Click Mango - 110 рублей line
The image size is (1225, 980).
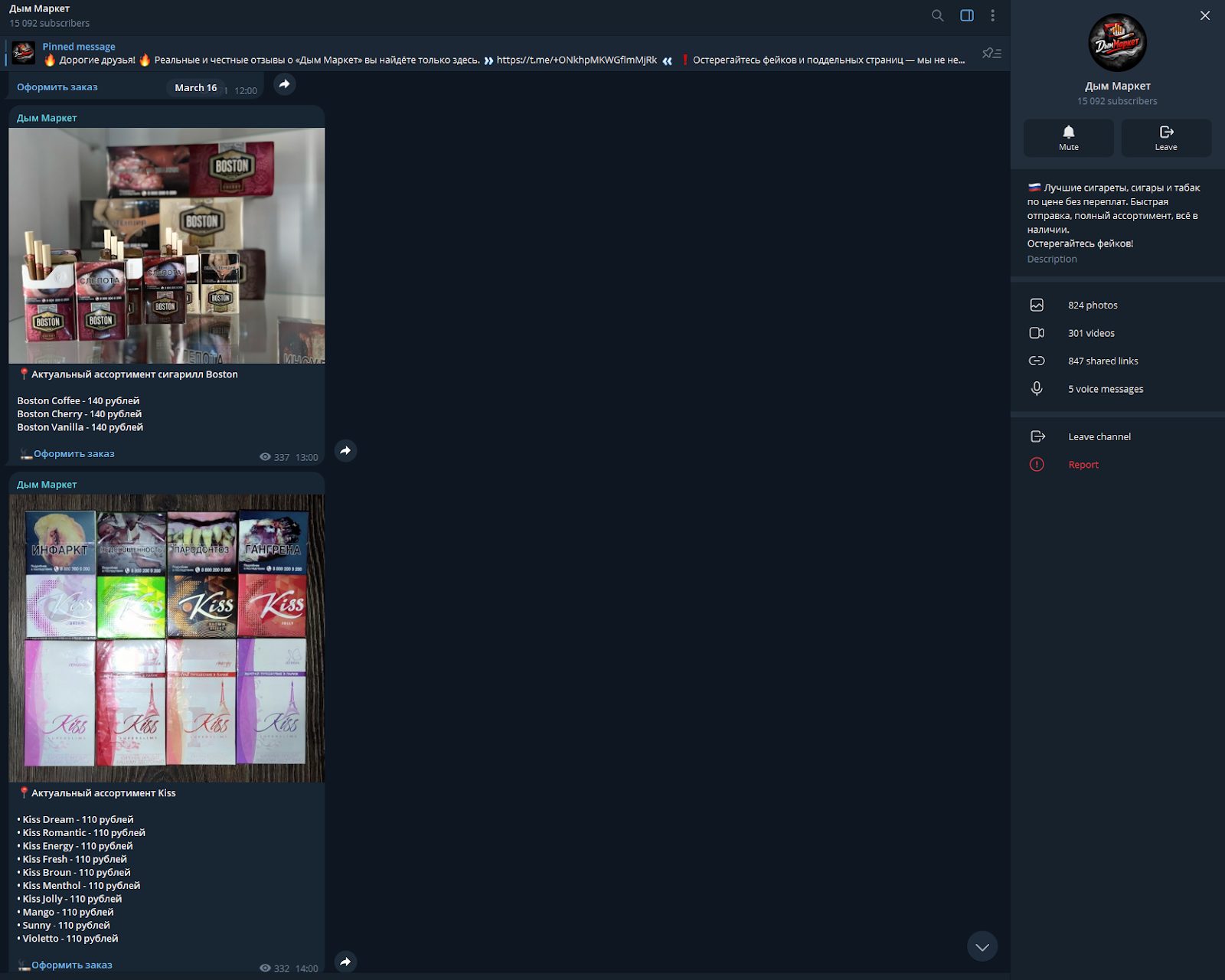point(65,912)
